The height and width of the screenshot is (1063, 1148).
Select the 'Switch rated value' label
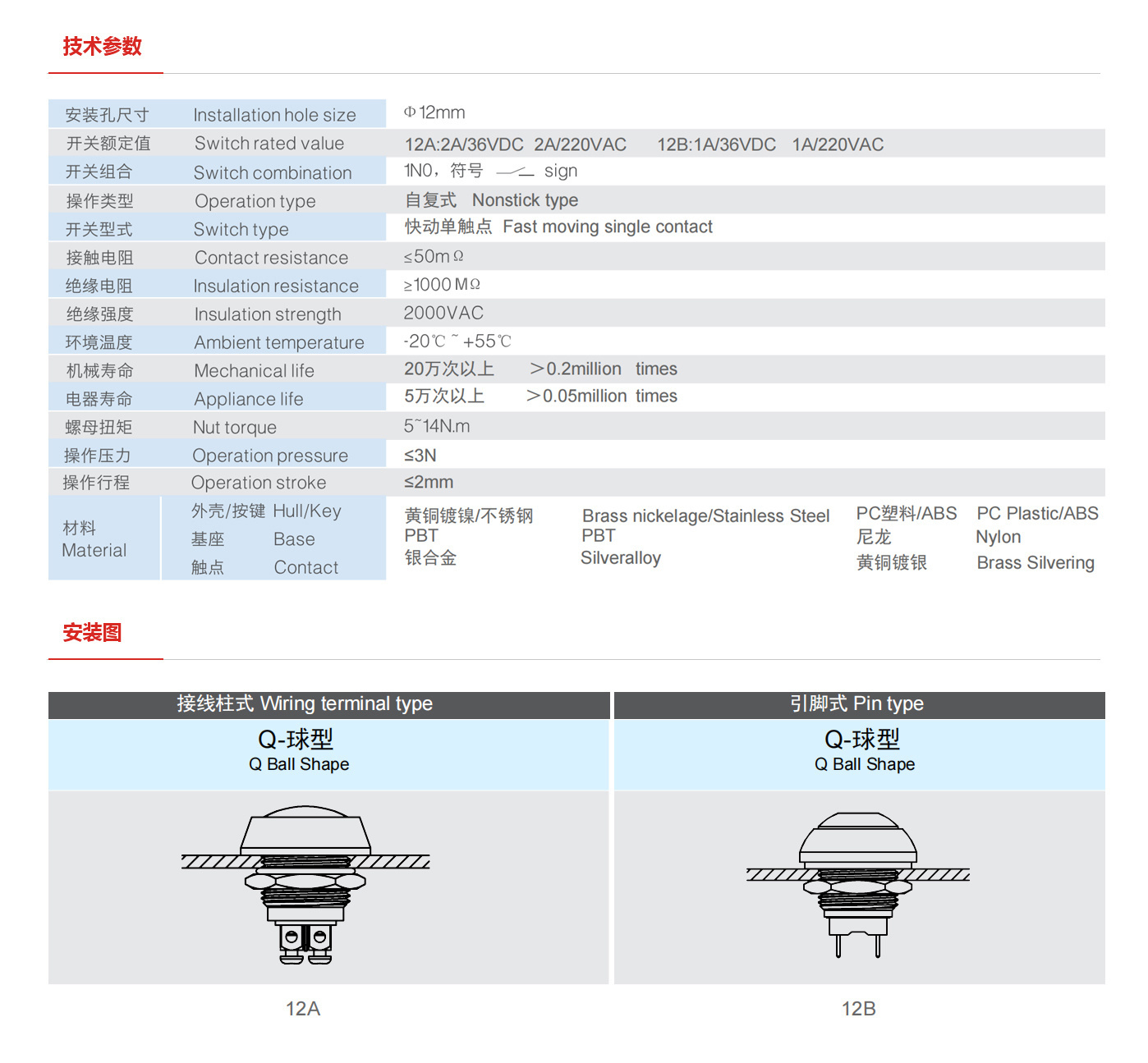269,143
